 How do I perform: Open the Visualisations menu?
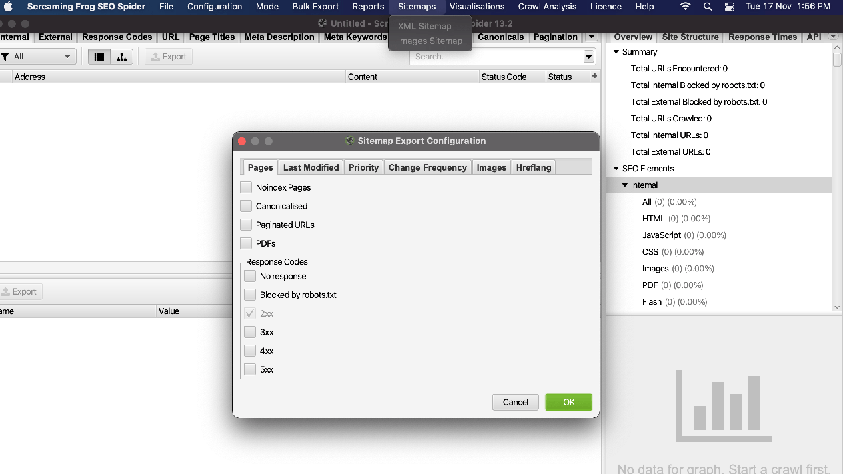tap(477, 6)
